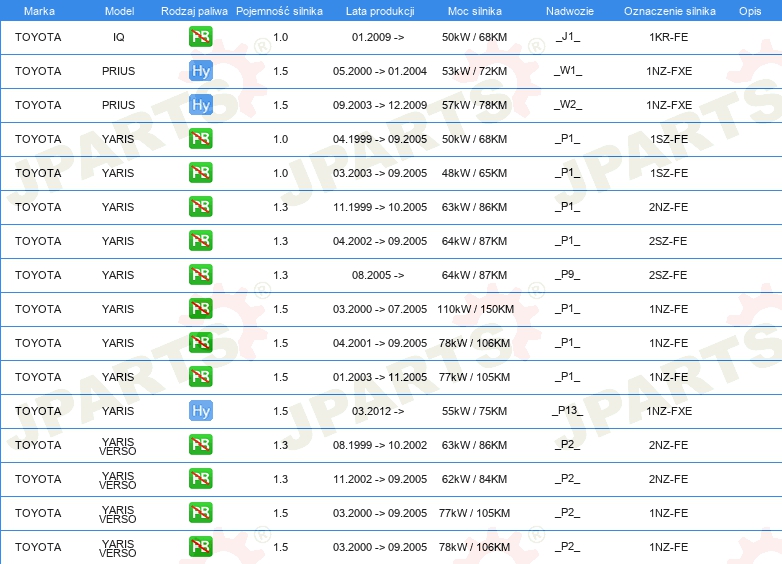The width and height of the screenshot is (782, 564).
Task: Select body code _P9_
Action: 568,275
